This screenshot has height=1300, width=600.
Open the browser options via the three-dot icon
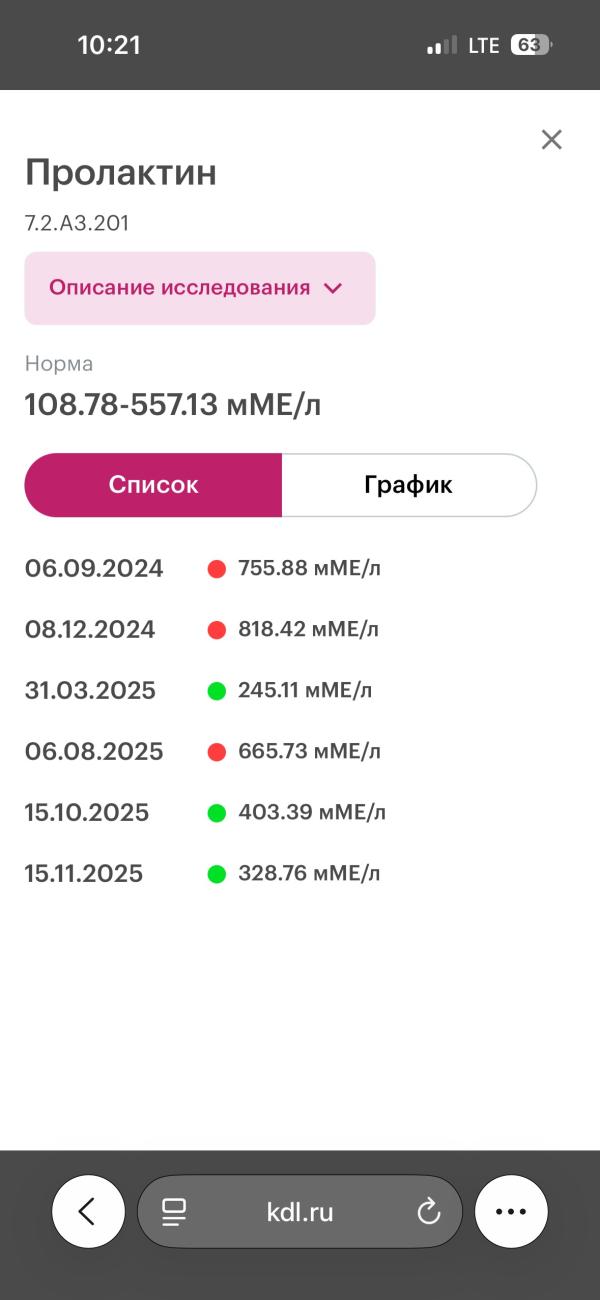[511, 1211]
